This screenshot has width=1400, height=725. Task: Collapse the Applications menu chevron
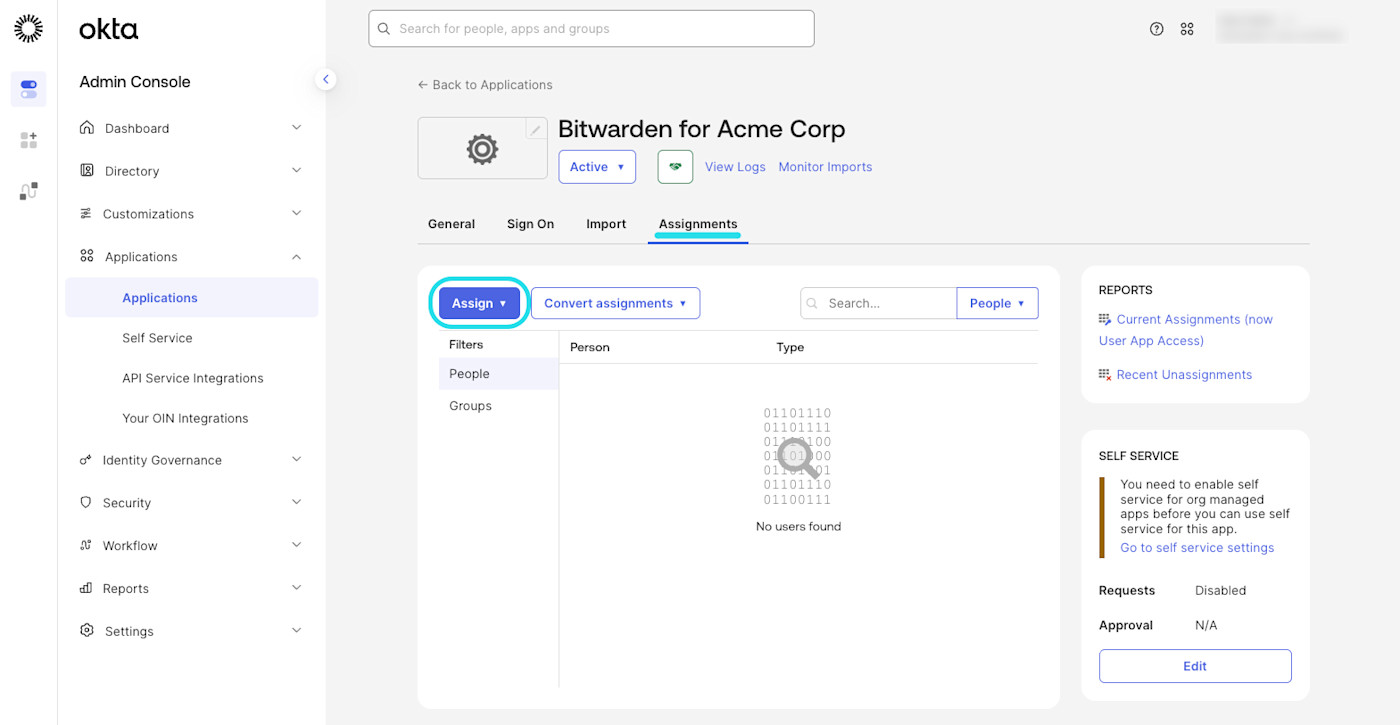(x=296, y=257)
